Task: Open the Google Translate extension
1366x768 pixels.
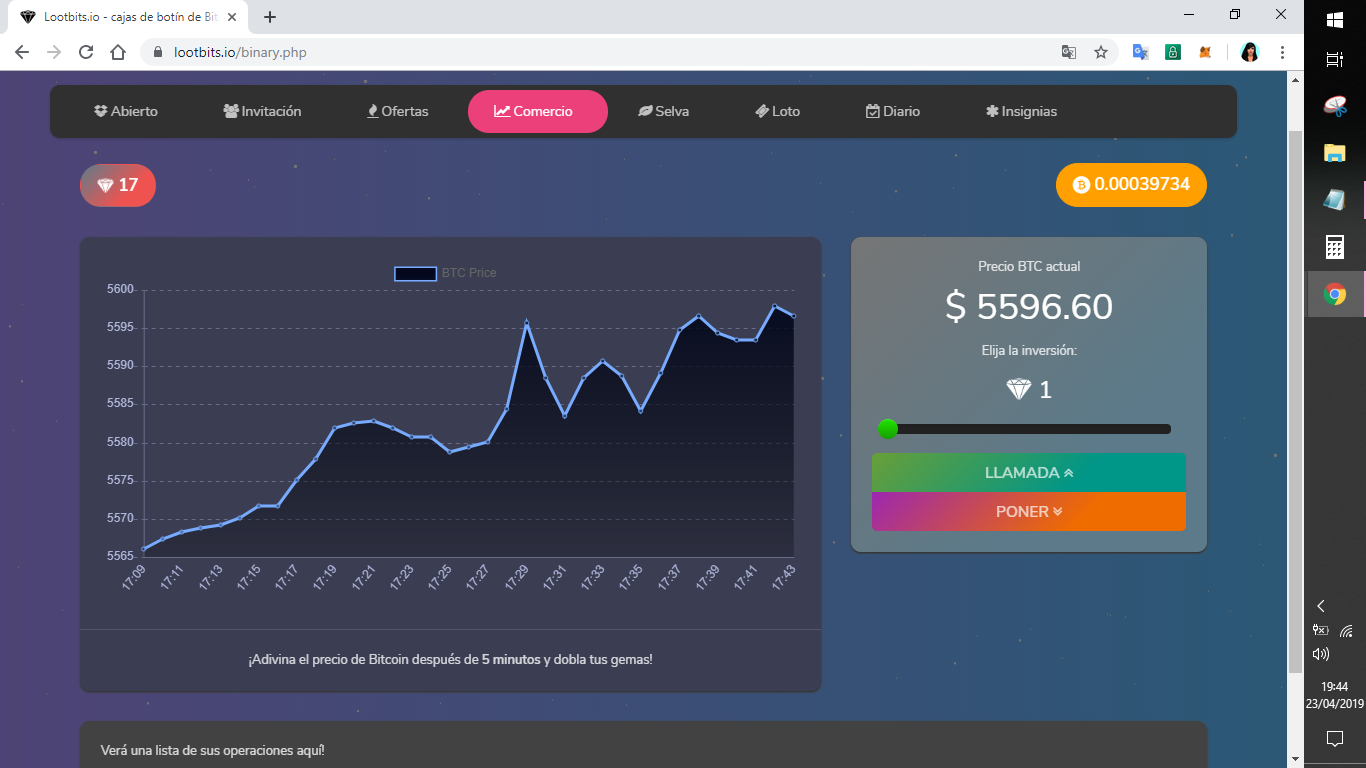Action: [x=1140, y=52]
